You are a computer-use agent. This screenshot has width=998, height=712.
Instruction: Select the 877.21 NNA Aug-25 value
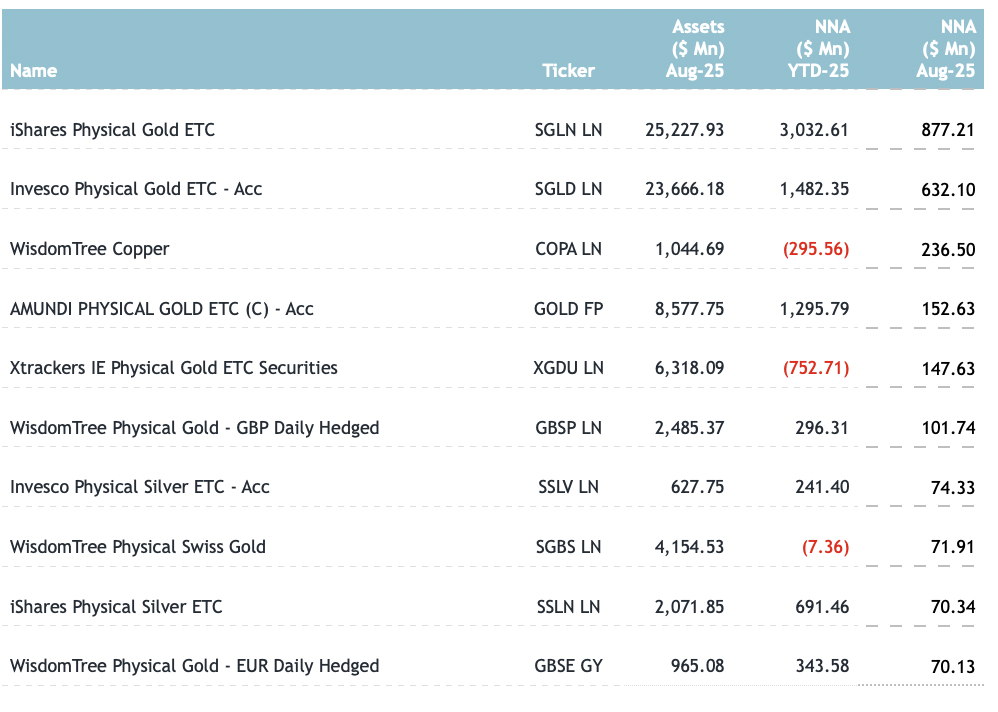coord(948,130)
